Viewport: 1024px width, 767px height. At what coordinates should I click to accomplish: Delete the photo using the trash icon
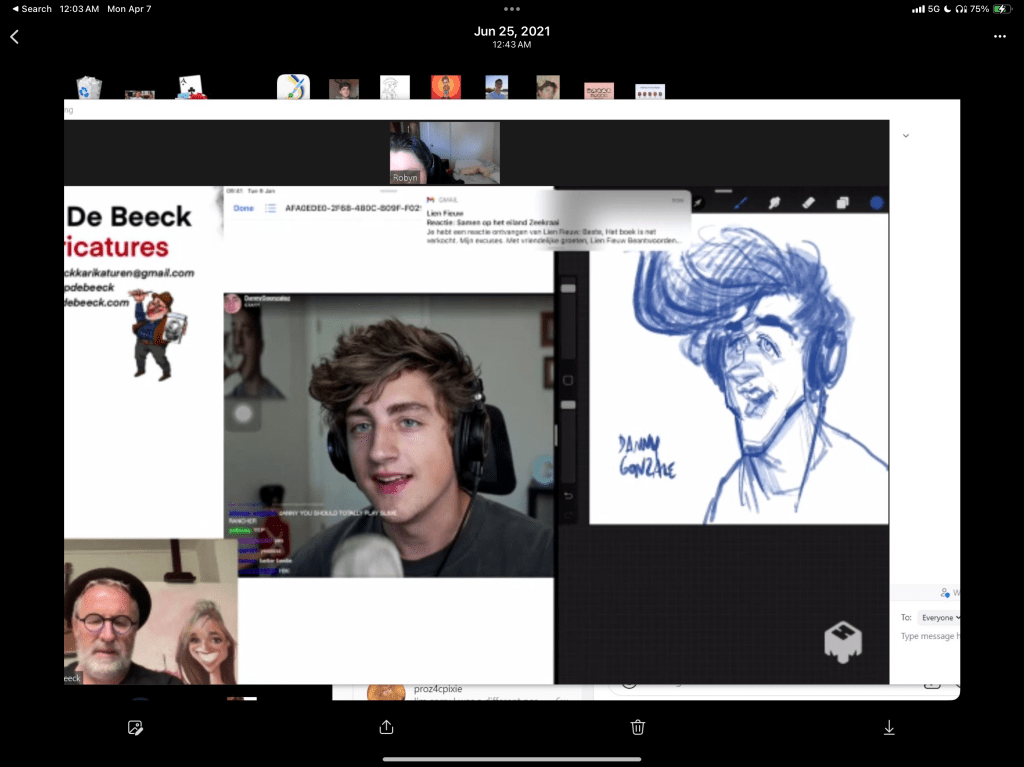coord(638,728)
